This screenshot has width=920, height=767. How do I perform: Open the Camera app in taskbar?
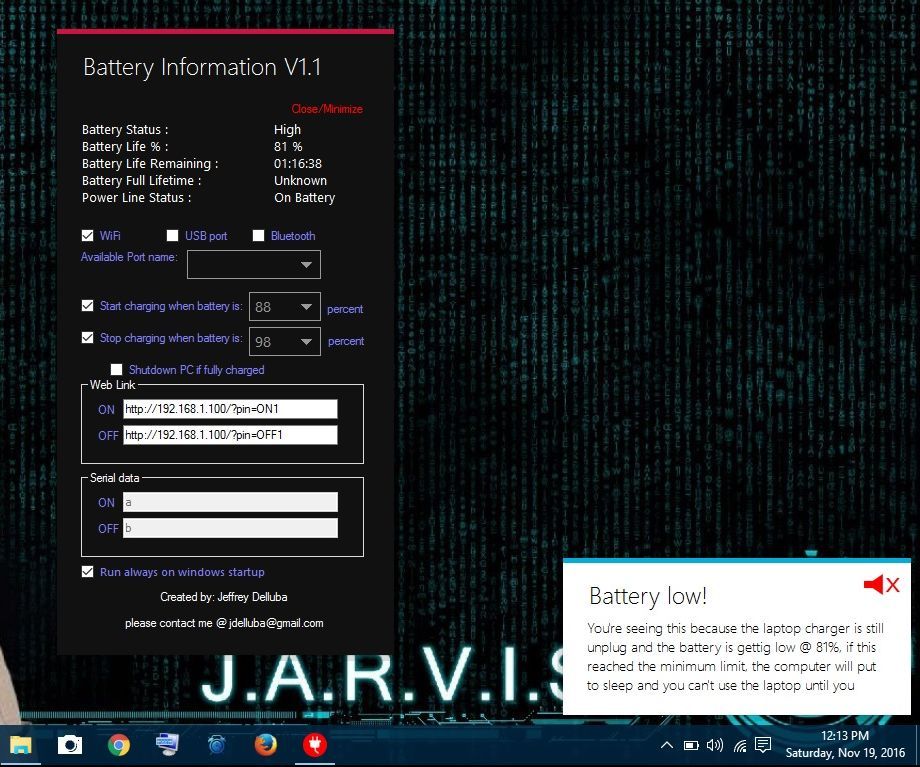pos(70,745)
